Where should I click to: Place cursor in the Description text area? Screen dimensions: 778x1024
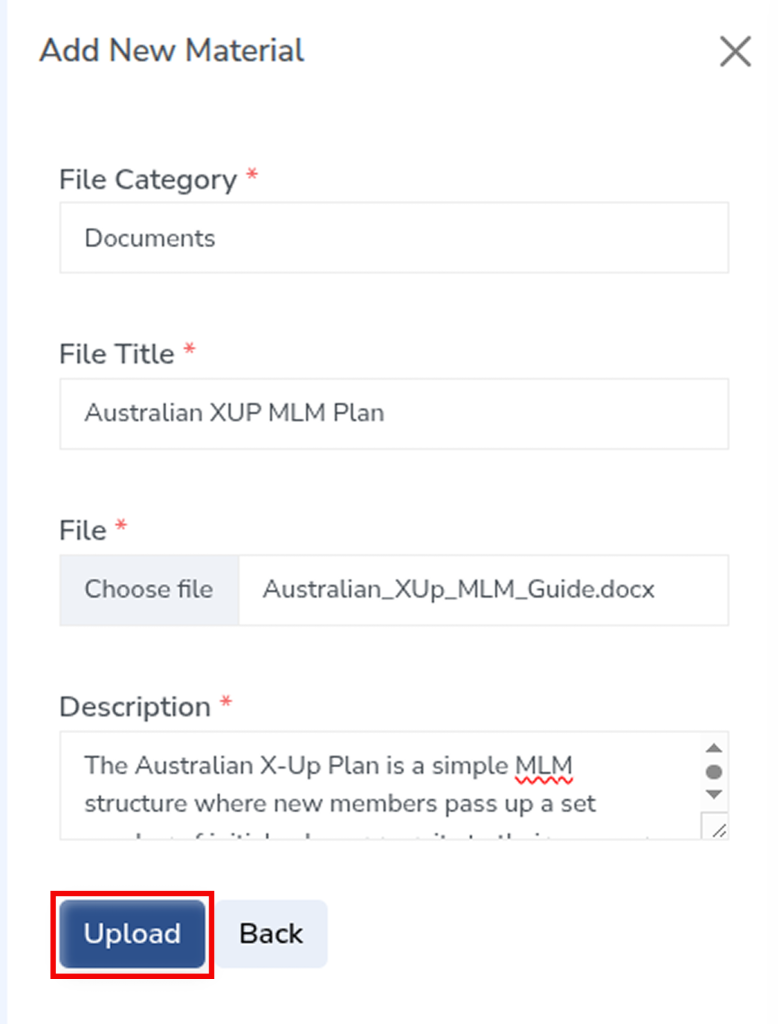coord(380,785)
